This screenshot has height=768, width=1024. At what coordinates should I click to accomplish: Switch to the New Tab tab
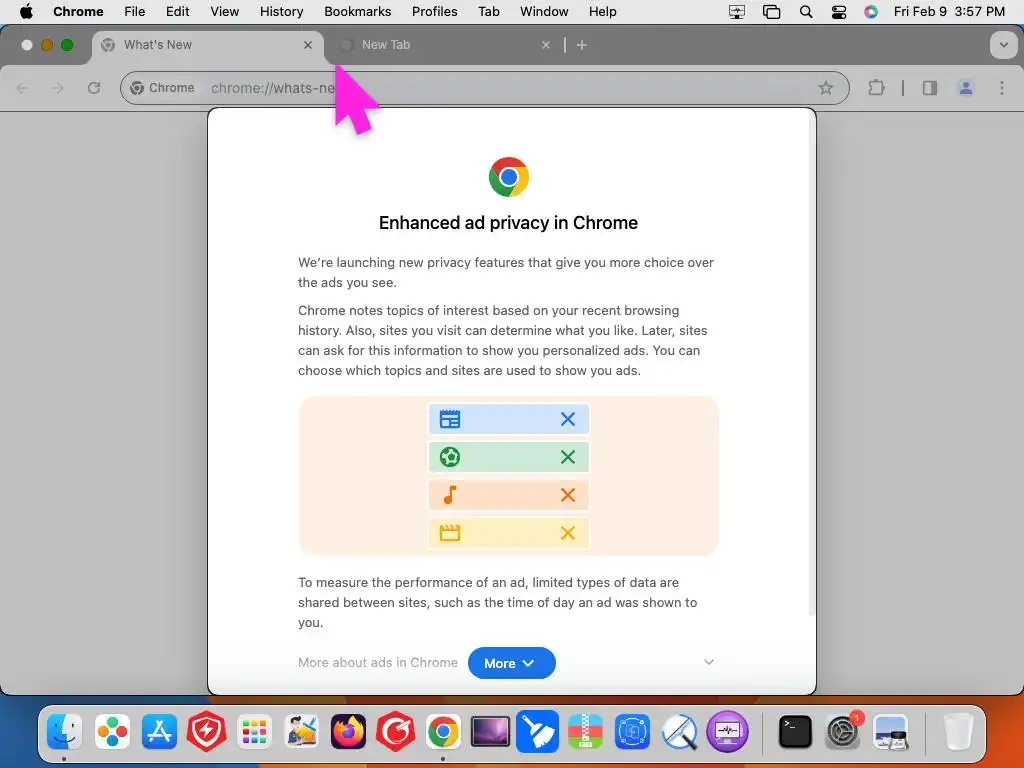pos(443,45)
